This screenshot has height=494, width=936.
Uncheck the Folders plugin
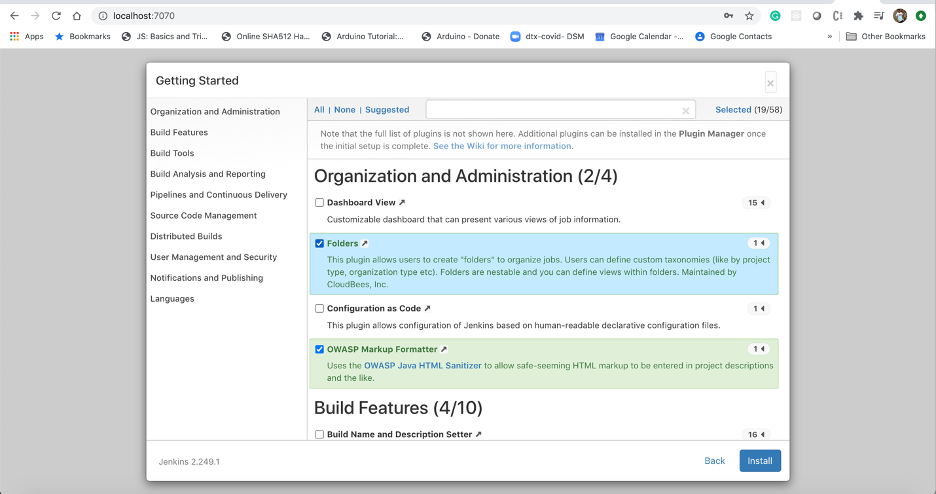[319, 243]
